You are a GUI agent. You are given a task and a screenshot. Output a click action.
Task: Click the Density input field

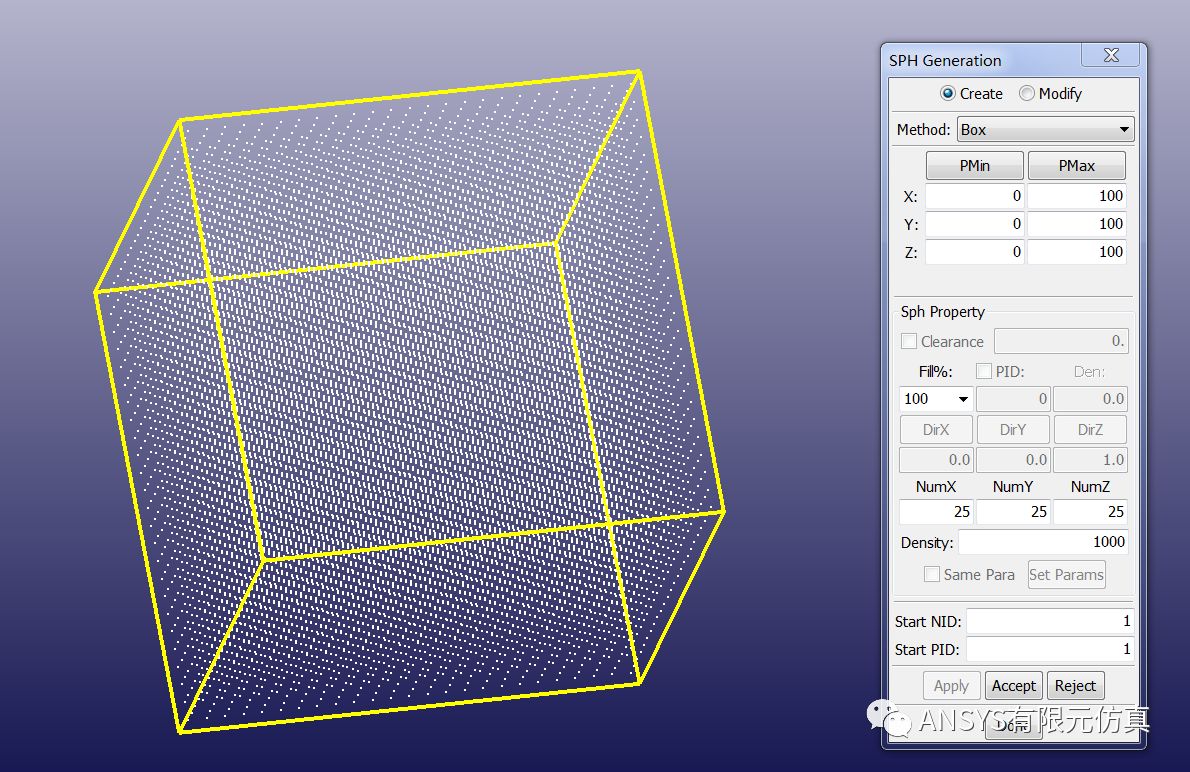1044,542
